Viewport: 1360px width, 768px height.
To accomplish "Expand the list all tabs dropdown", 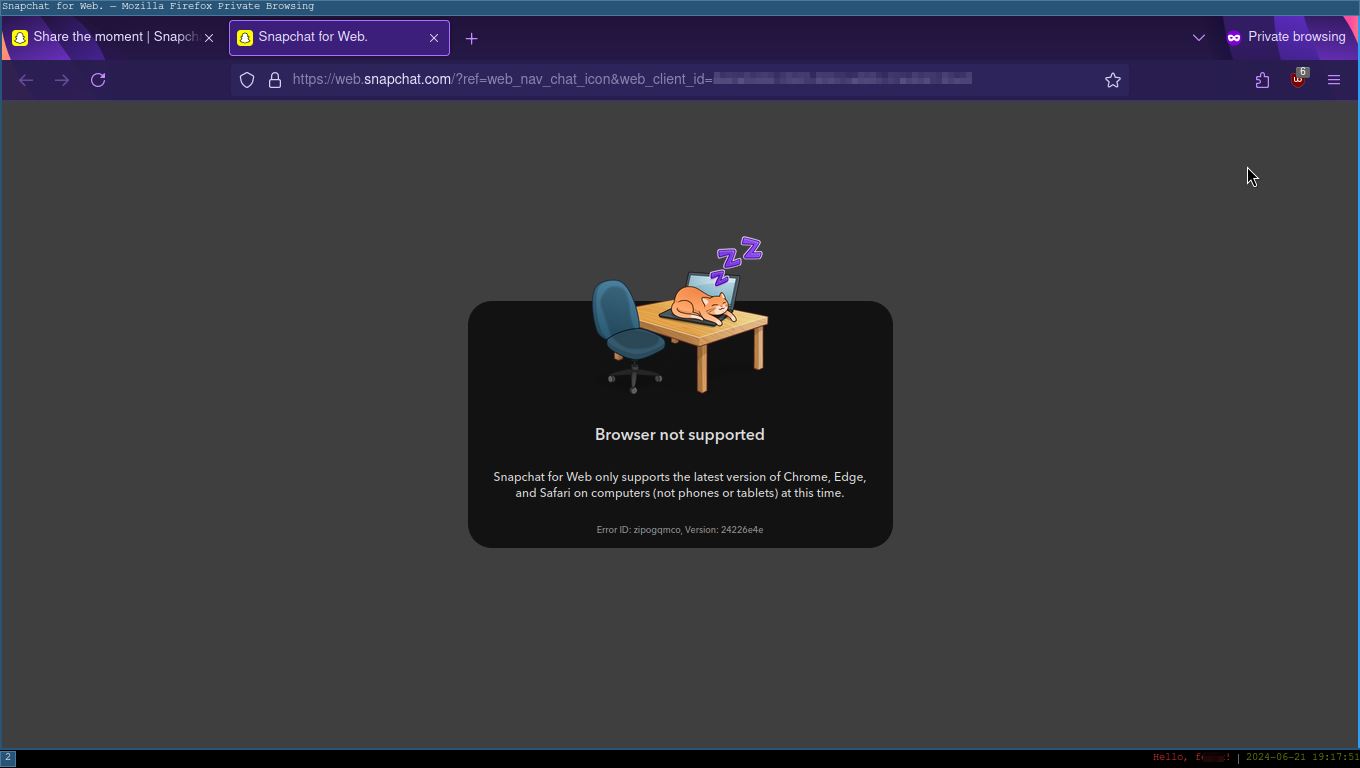I will point(1199,38).
